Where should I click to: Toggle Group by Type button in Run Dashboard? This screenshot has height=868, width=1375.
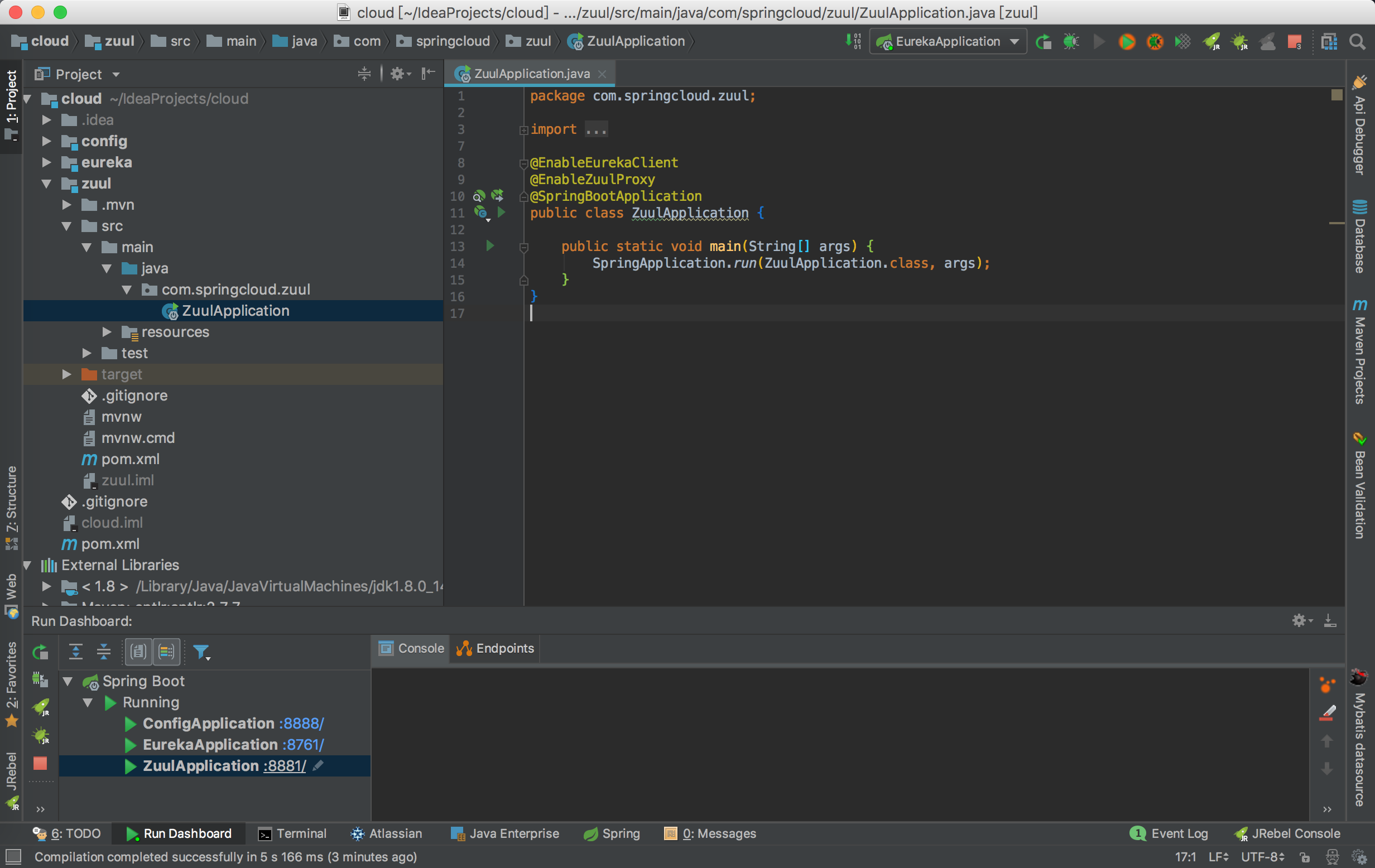138,652
